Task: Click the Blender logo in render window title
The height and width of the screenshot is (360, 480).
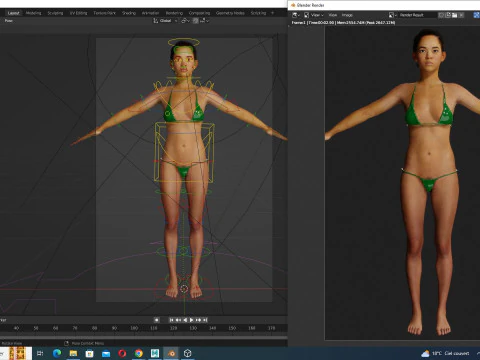Action: coord(293,5)
